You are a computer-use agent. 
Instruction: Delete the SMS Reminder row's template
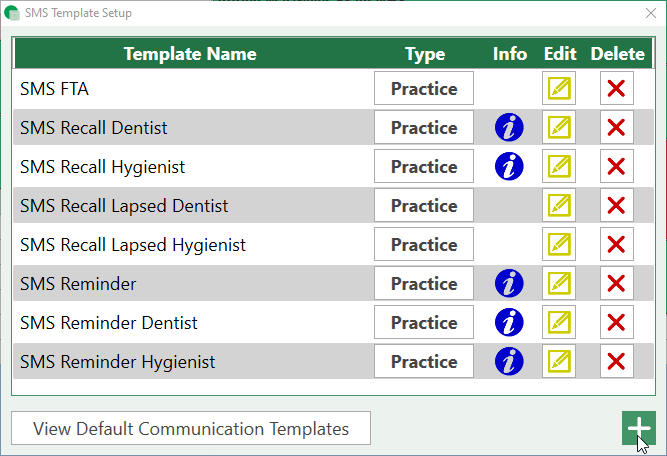(x=616, y=283)
